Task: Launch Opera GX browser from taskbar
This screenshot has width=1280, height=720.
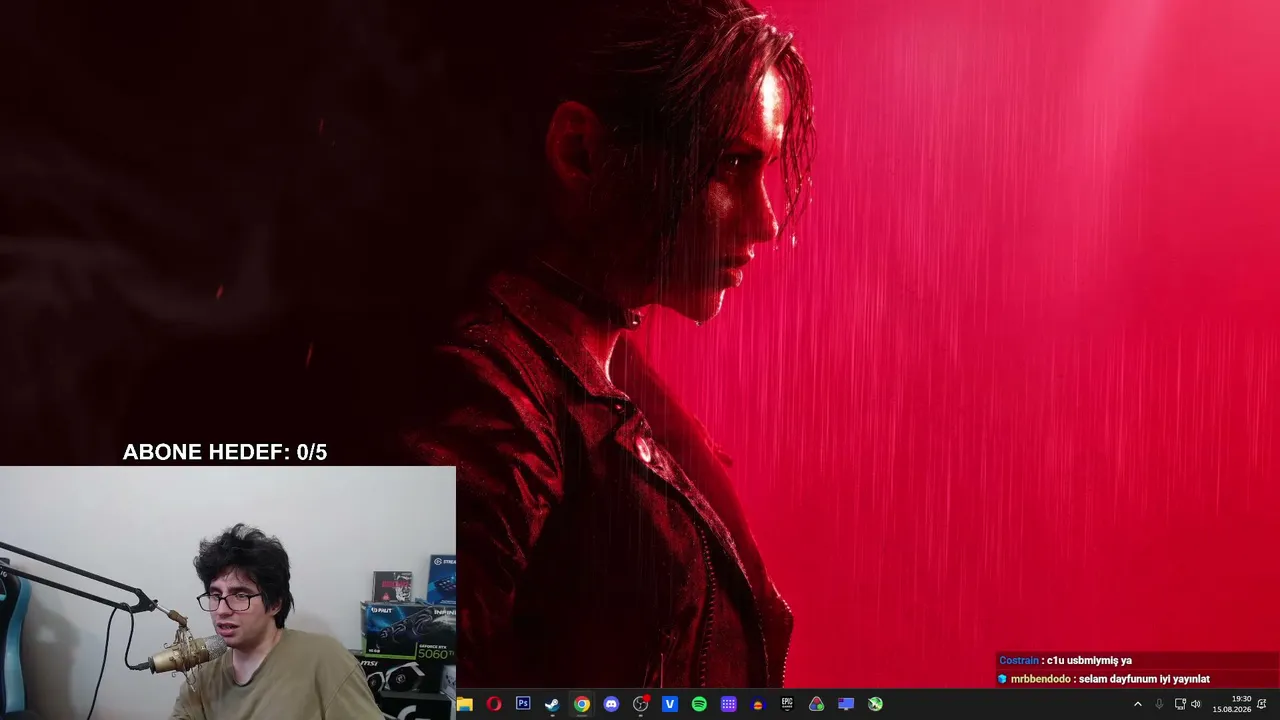Action: [x=494, y=704]
